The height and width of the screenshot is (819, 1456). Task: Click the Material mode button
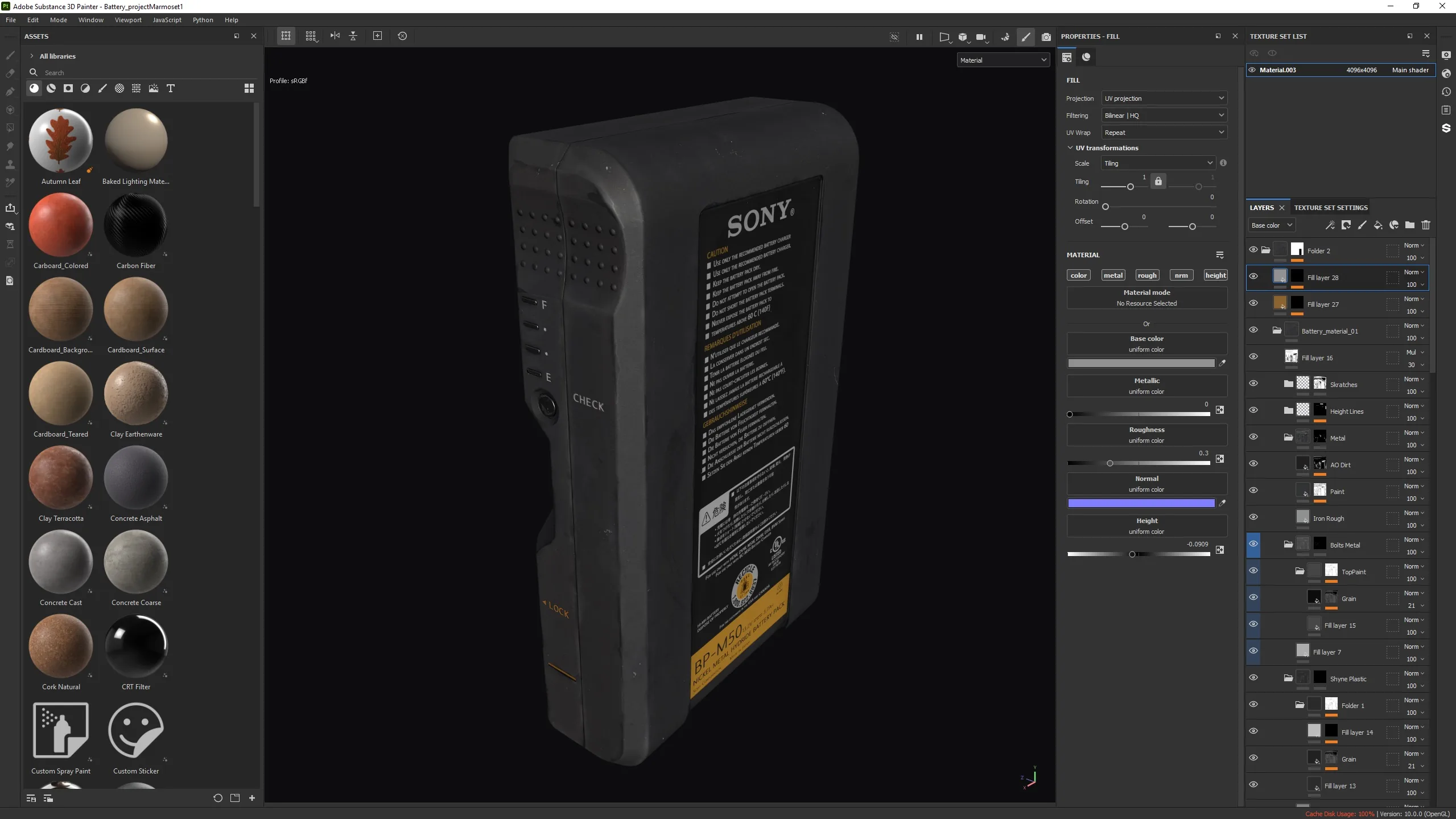pyautogui.click(x=1146, y=298)
